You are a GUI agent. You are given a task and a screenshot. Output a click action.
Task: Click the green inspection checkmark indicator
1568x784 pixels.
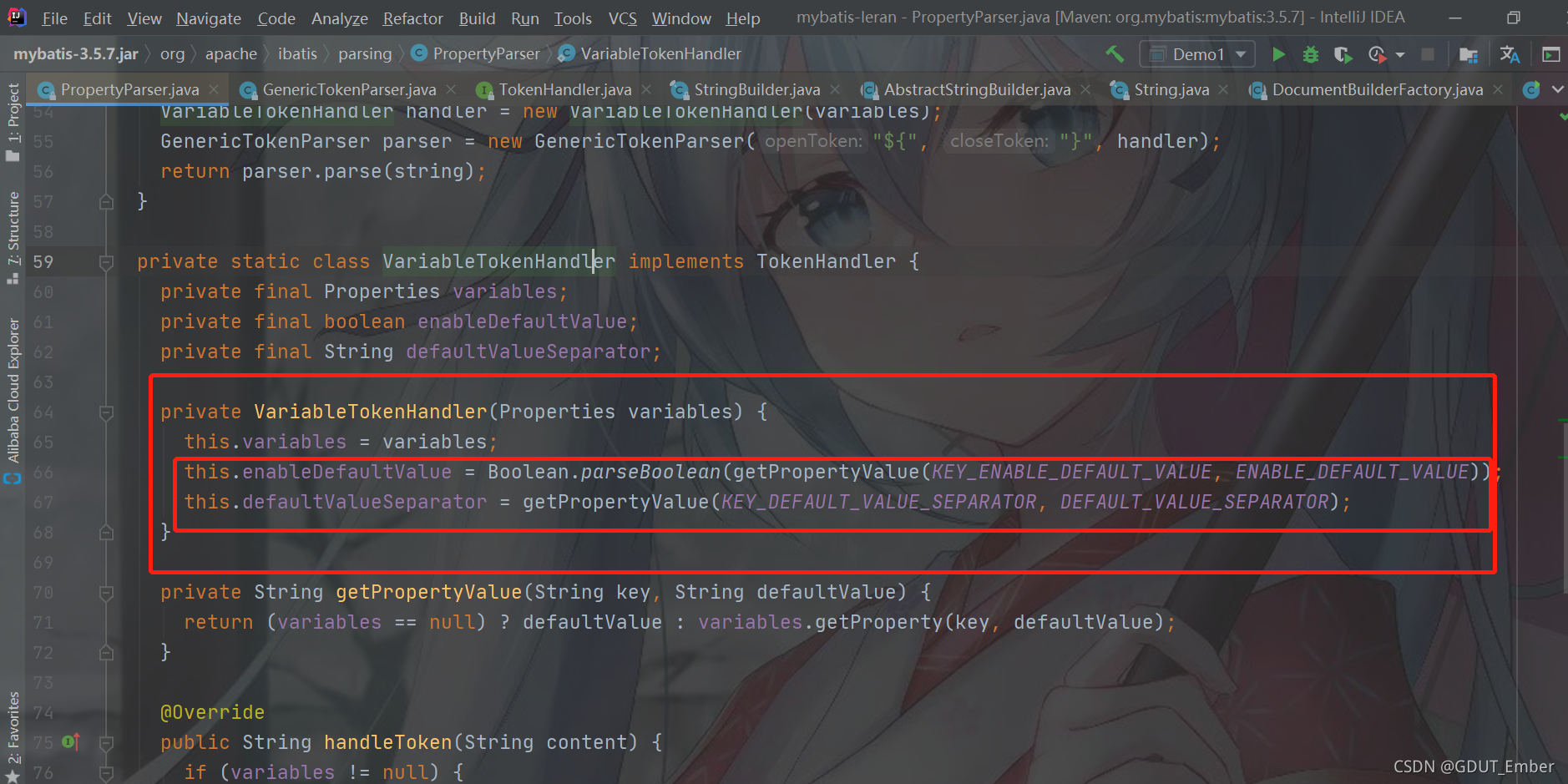(1562, 116)
